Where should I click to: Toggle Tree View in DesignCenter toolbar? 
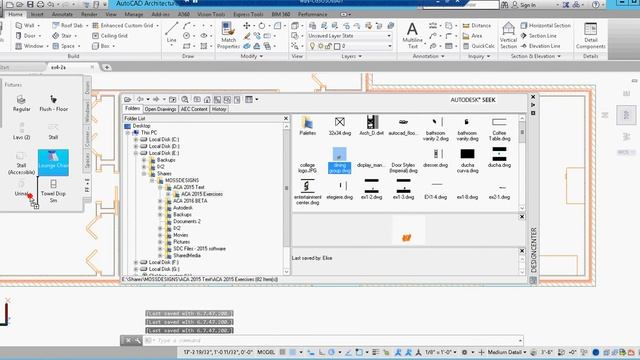(x=217, y=100)
